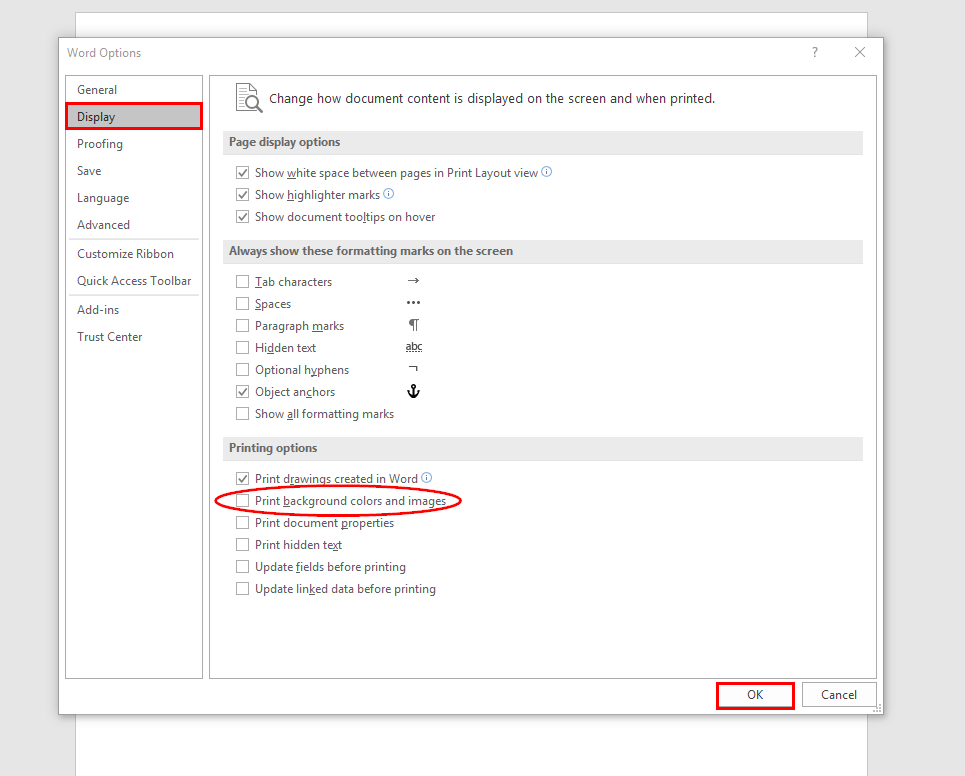
Task: Click the right-arrow symbol beside Tab characters
Action: pos(413,281)
